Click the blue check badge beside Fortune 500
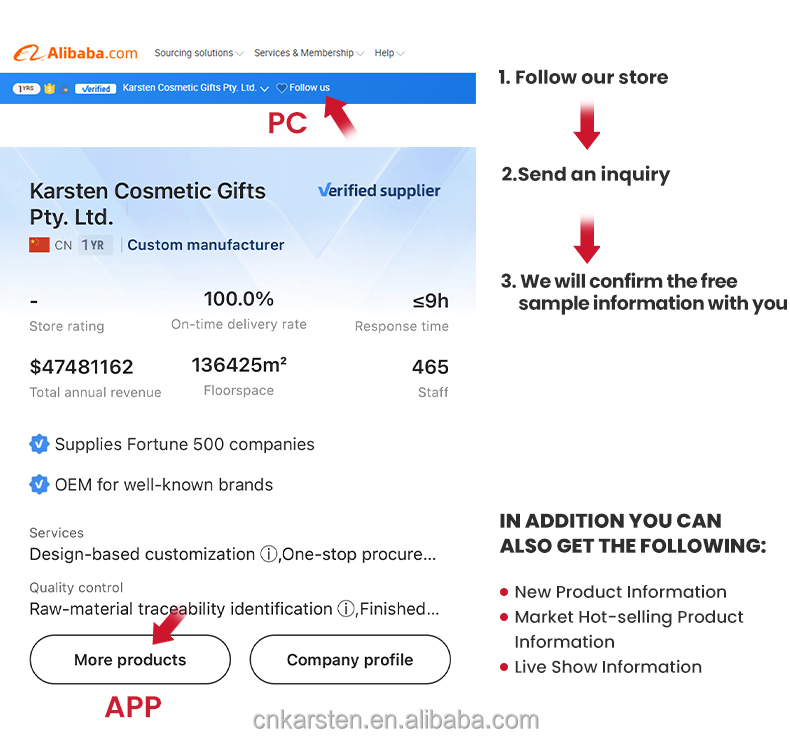The width and height of the screenshot is (790, 738). 39,444
